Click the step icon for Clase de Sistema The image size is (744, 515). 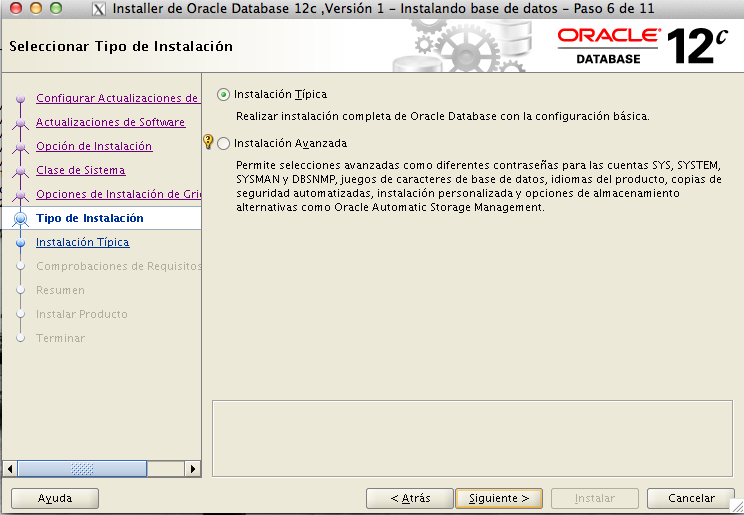19,171
